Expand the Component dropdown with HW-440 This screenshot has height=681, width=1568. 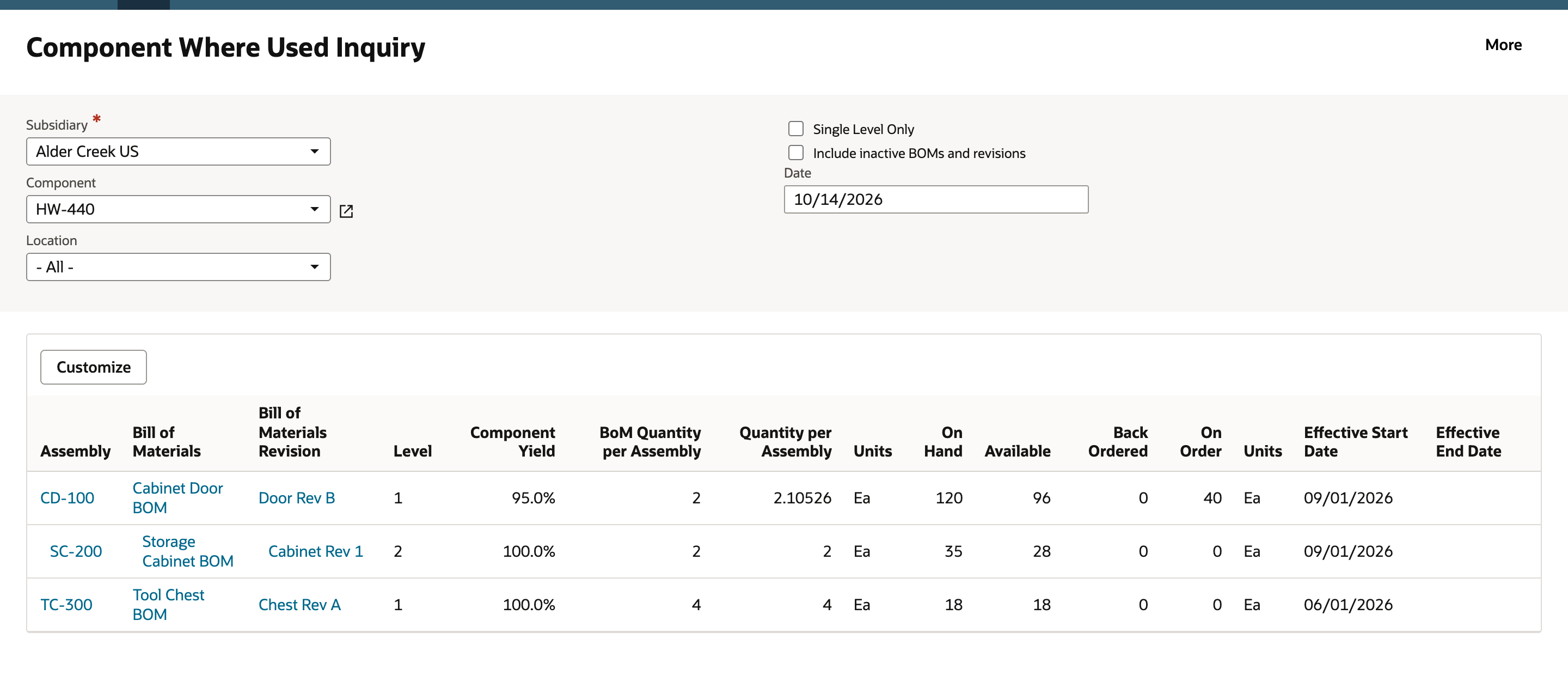[179, 209]
